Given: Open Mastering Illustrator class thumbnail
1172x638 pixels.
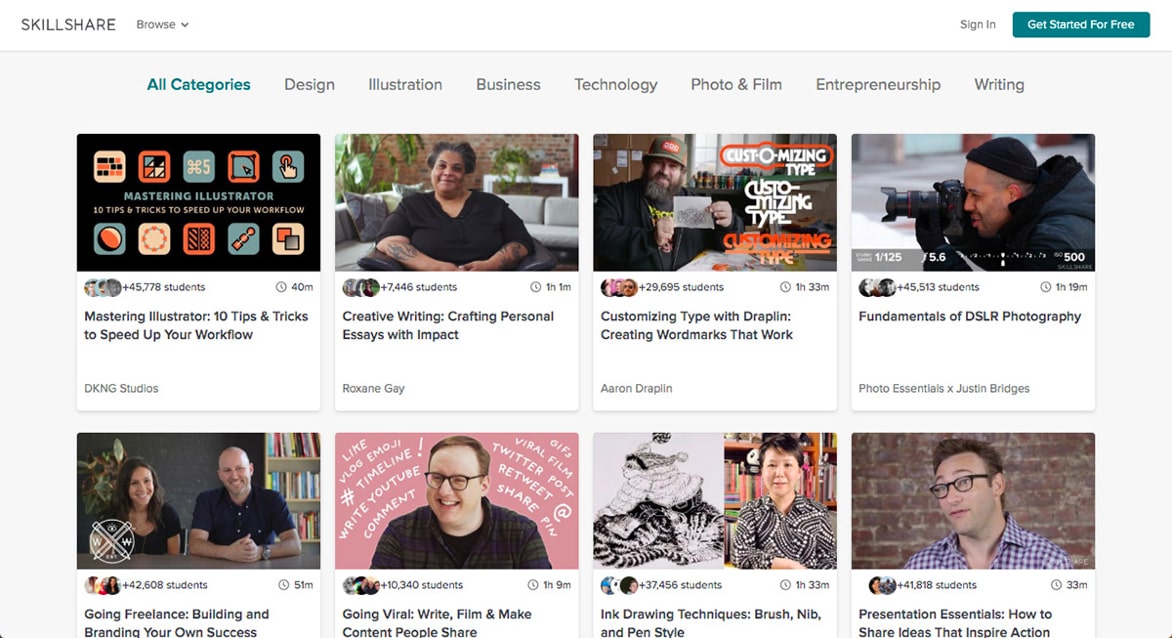Looking at the screenshot, I should tap(199, 202).
